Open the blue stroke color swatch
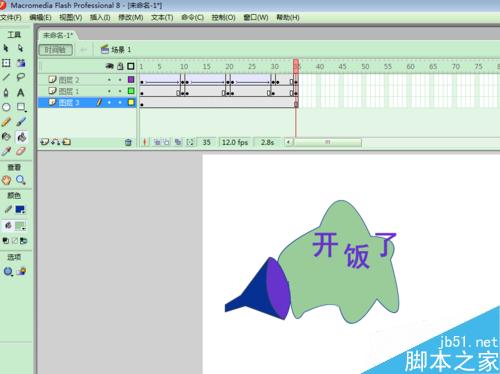 point(20,210)
